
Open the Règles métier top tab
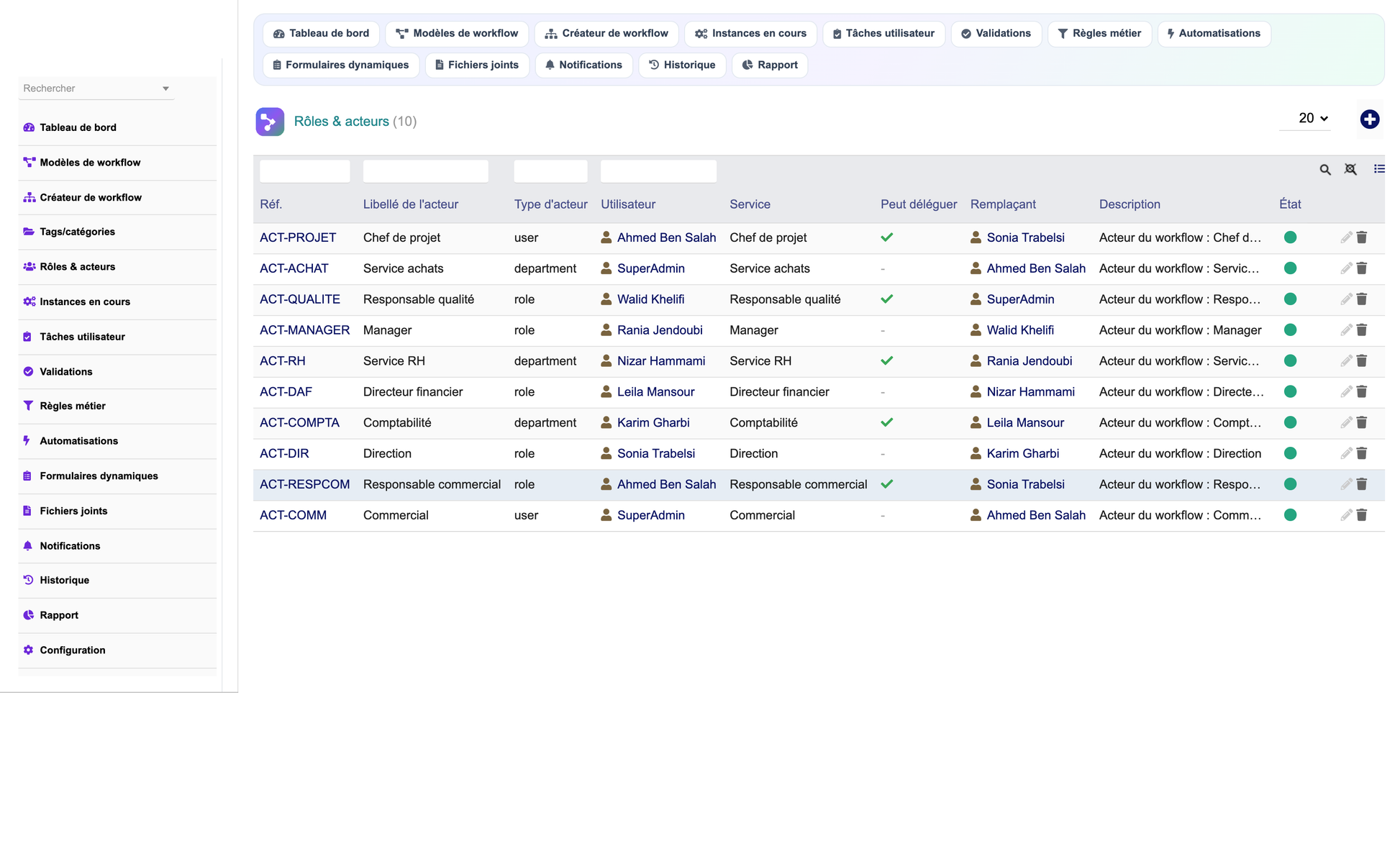tap(1099, 34)
